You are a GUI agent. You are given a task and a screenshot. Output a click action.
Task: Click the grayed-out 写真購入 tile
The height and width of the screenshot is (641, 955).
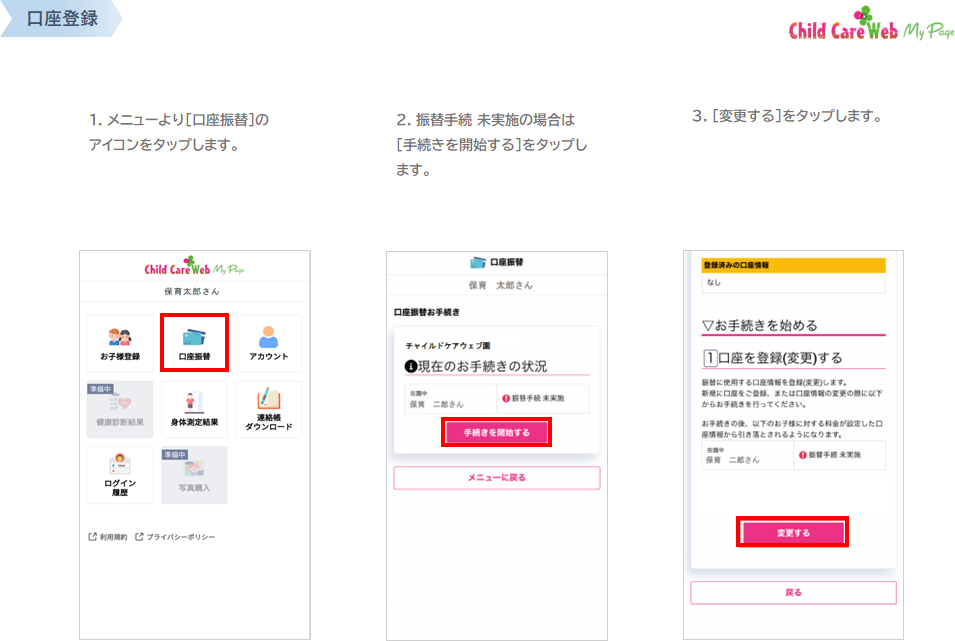point(194,475)
